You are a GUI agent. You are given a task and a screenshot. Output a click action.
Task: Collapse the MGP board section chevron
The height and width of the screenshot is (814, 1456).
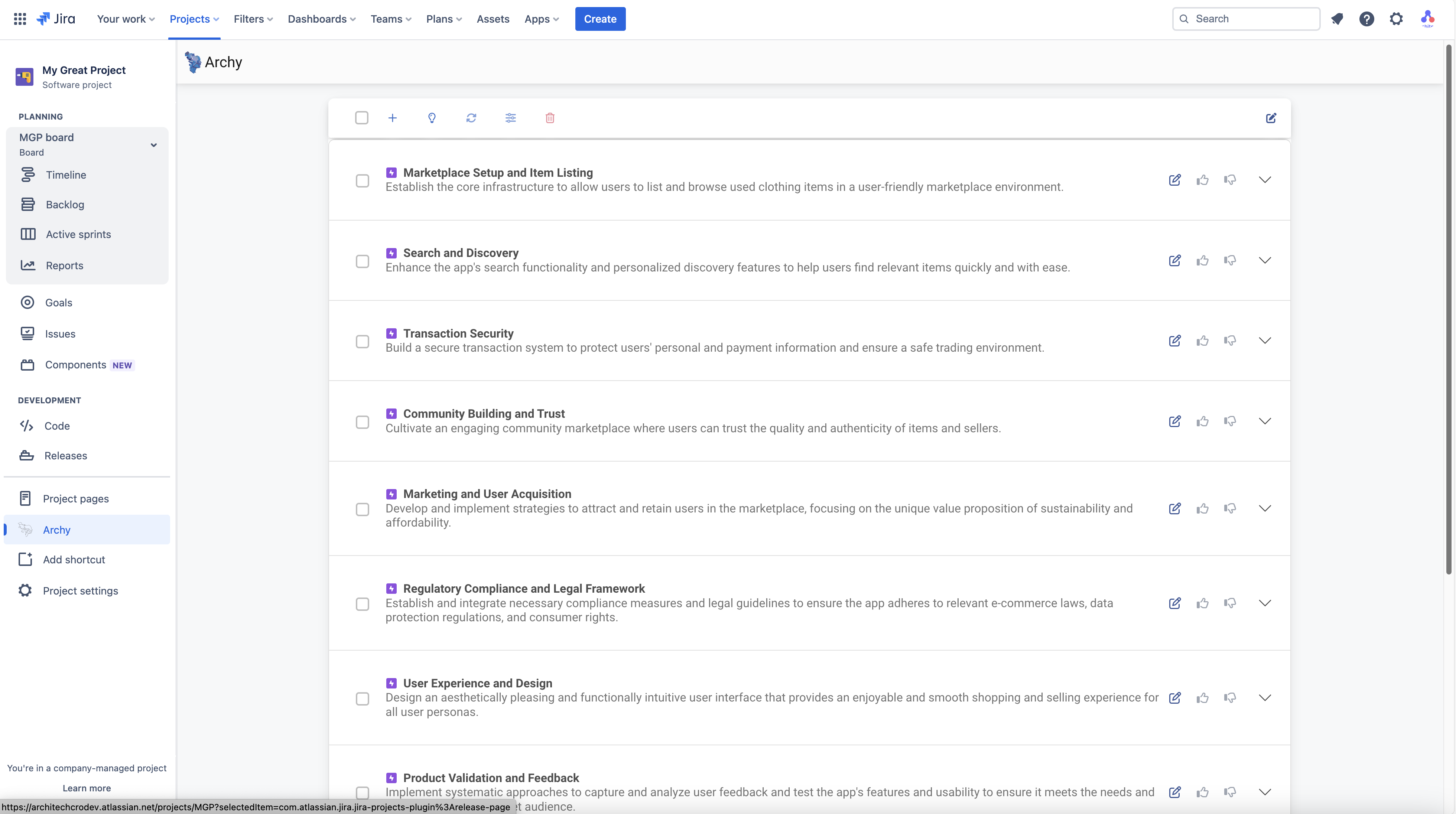point(153,145)
